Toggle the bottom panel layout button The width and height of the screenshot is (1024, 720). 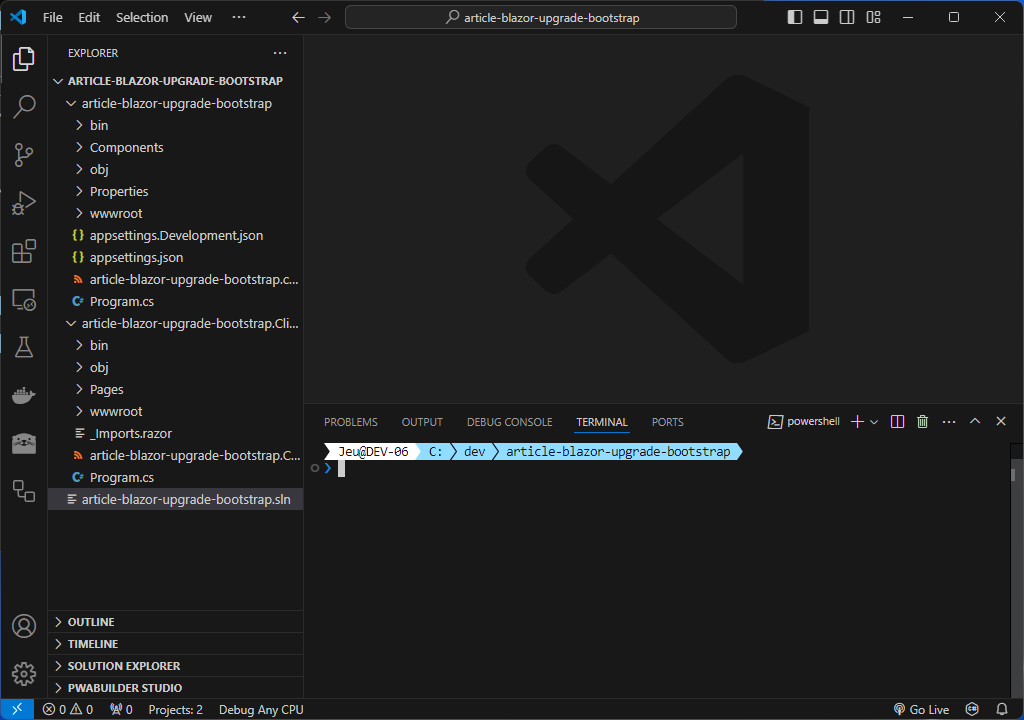821,17
